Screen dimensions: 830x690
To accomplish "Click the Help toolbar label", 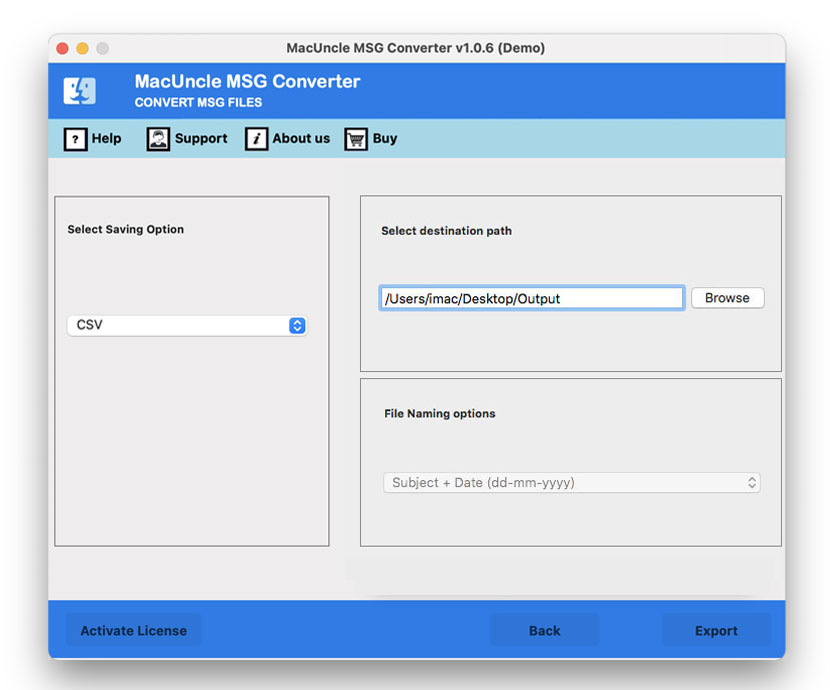I will pyautogui.click(x=104, y=139).
